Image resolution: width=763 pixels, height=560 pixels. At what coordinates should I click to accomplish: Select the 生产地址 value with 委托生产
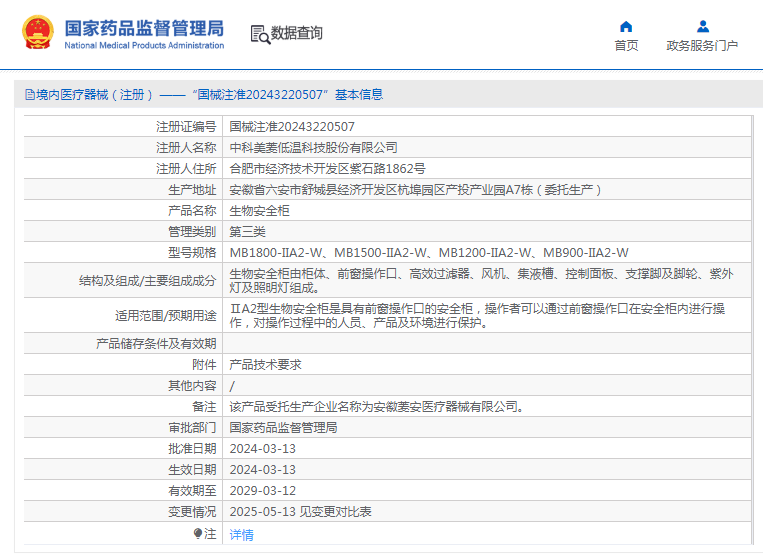click(x=416, y=189)
